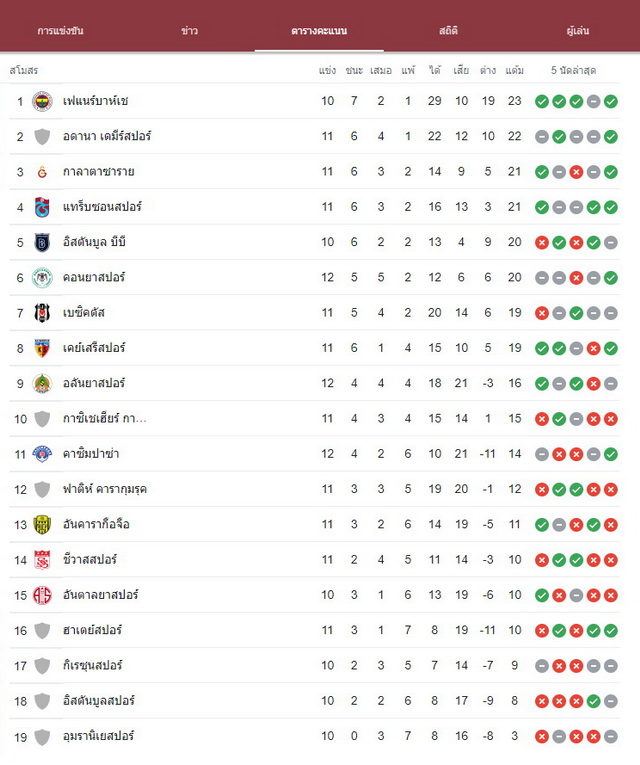
Task: Click the Ankaragücü yellow crest icon
Action: point(42,524)
